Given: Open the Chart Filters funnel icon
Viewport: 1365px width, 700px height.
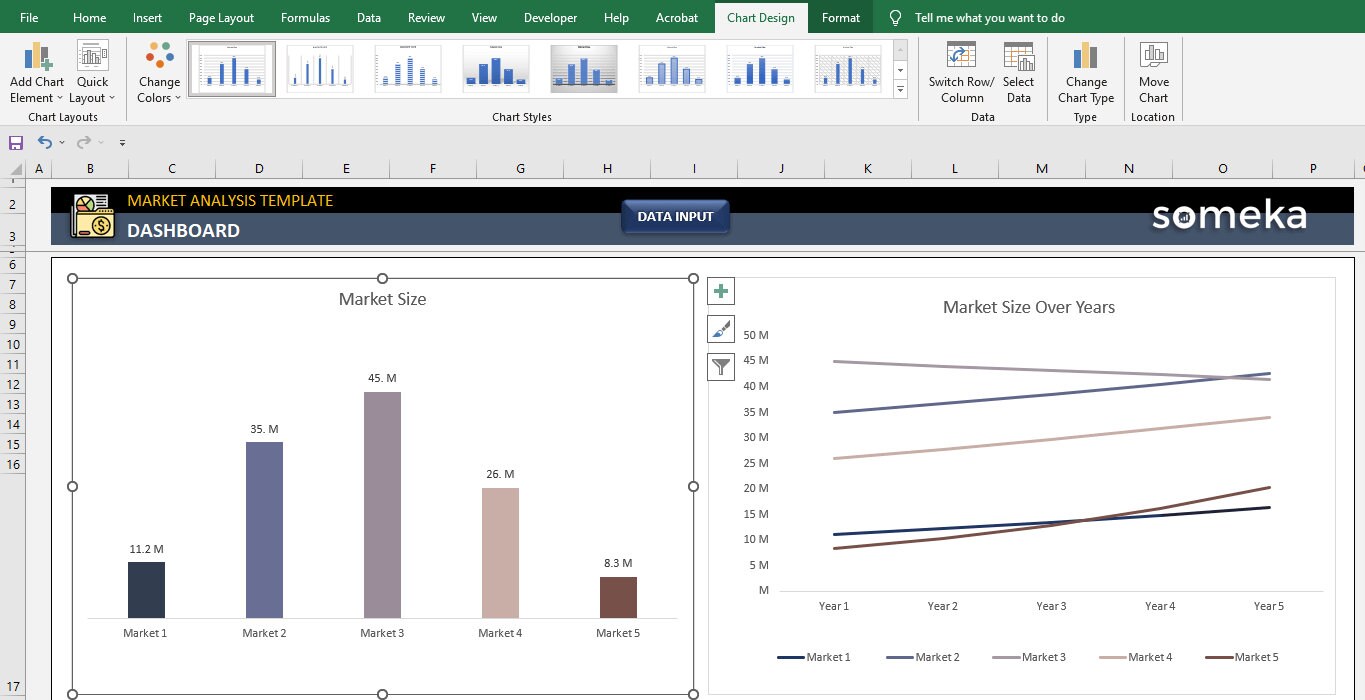Looking at the screenshot, I should pyautogui.click(x=721, y=366).
